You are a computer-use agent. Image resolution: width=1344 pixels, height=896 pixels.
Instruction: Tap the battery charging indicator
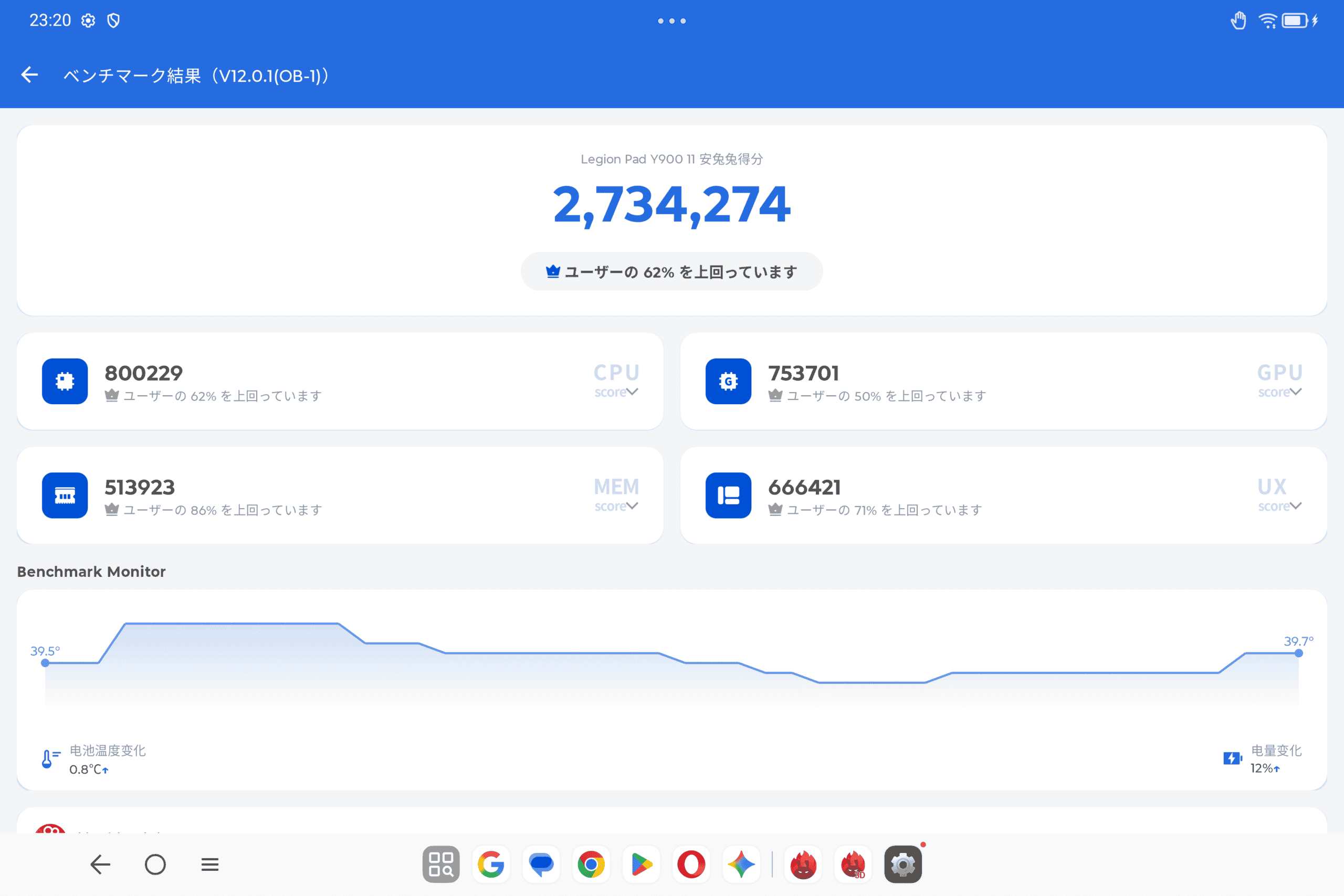point(1299,20)
